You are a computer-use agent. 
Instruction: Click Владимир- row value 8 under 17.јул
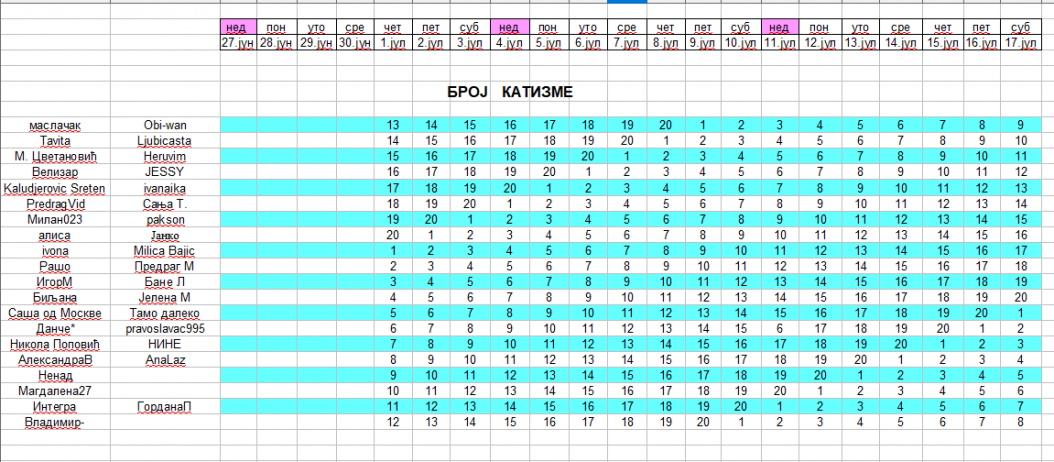1020,422
